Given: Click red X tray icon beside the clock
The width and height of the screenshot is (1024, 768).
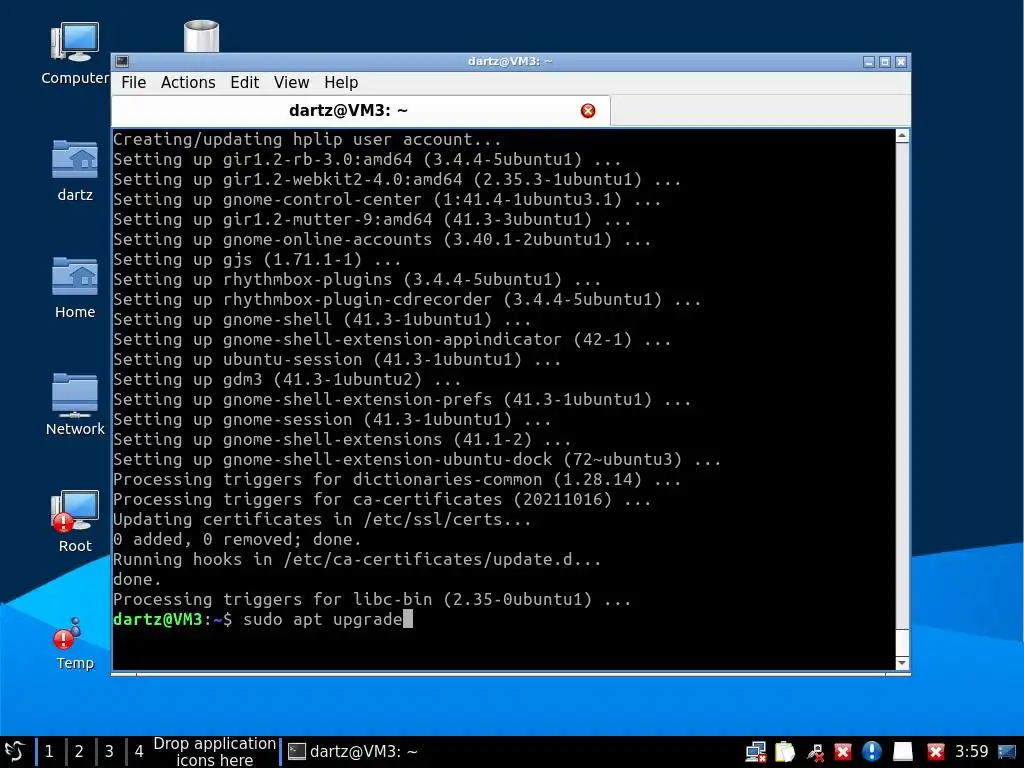Looking at the screenshot, I should [x=936, y=752].
